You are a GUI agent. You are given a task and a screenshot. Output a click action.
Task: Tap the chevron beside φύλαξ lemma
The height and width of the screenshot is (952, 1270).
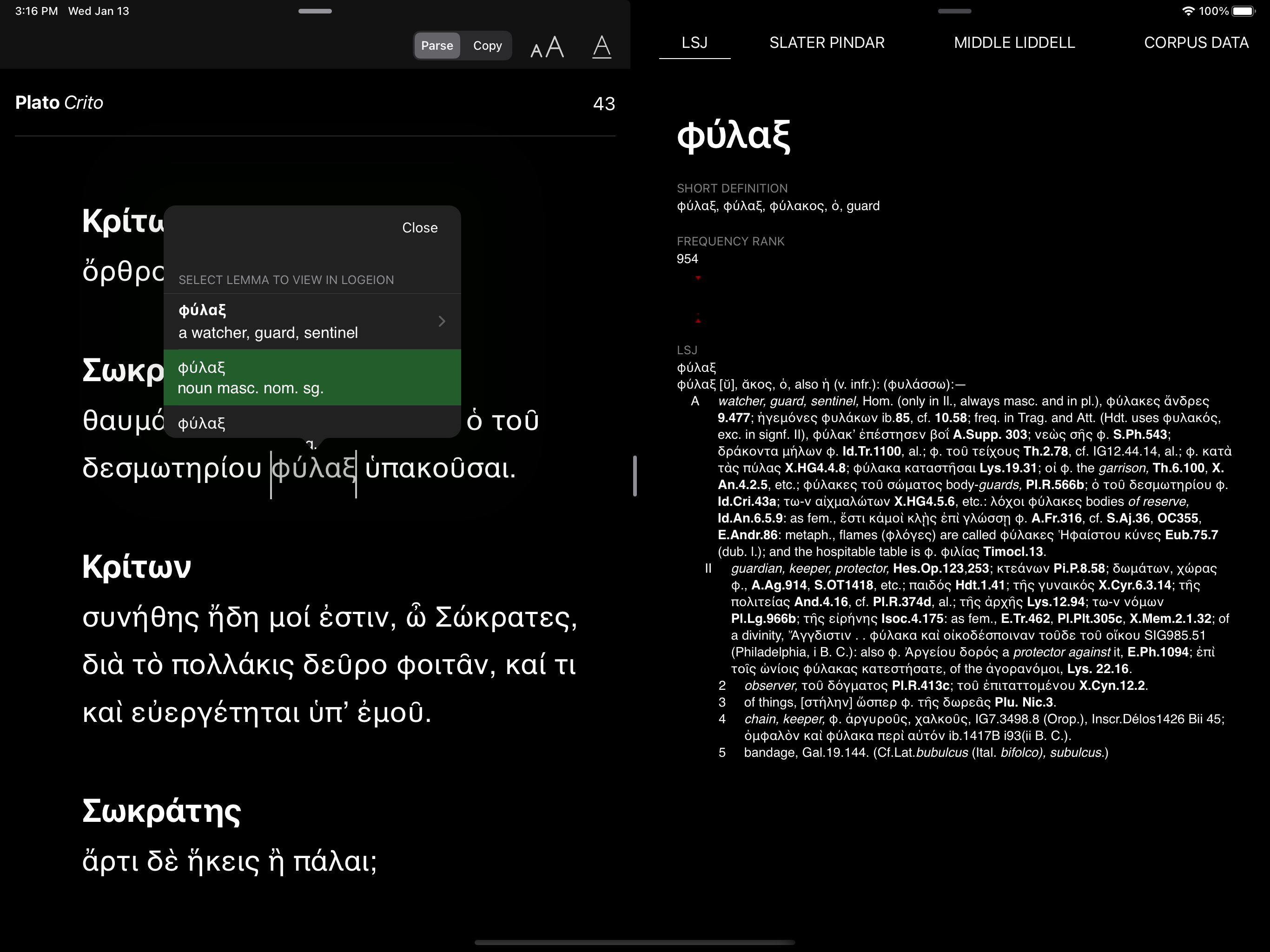442,321
